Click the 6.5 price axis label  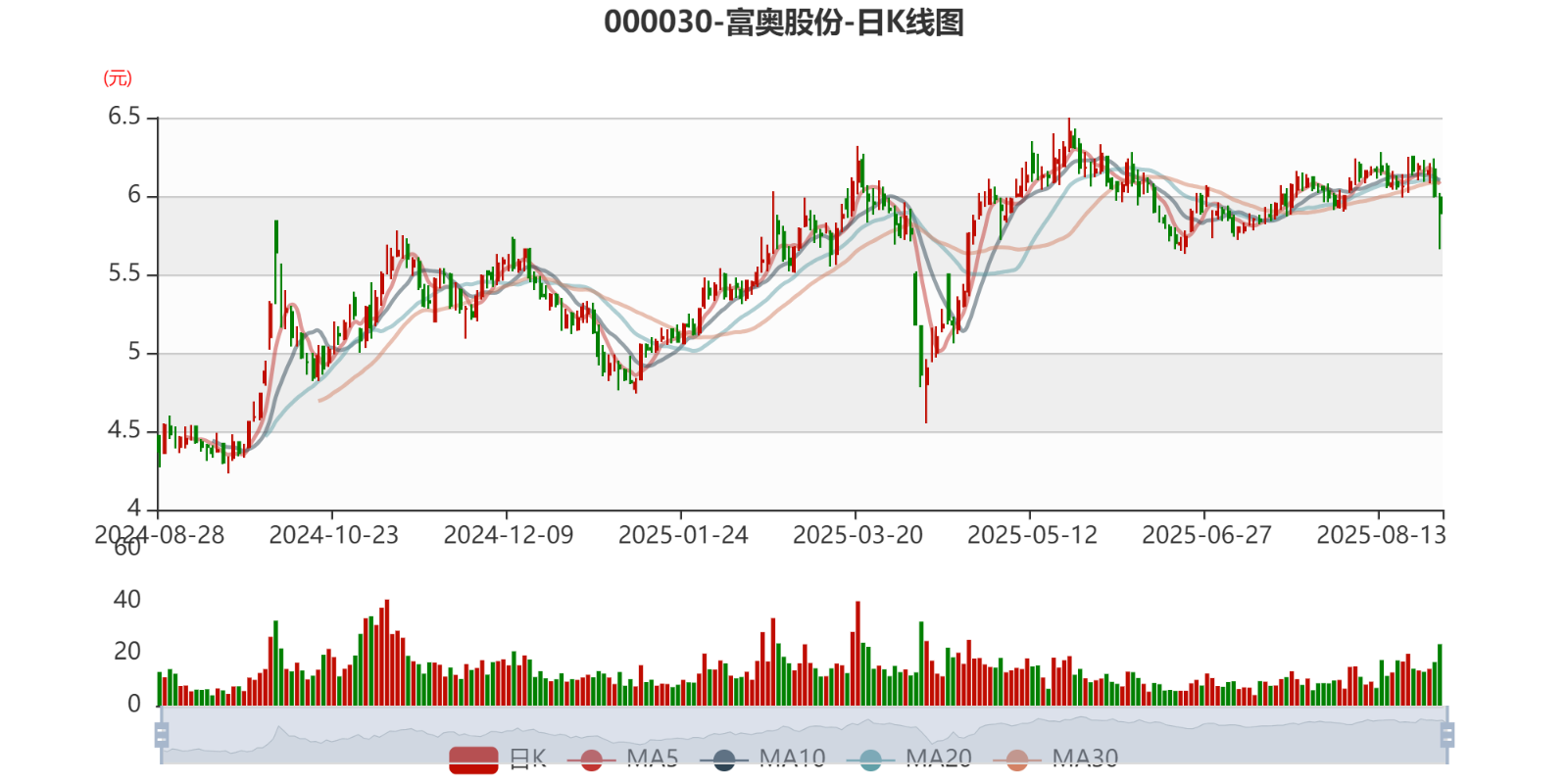(x=124, y=117)
